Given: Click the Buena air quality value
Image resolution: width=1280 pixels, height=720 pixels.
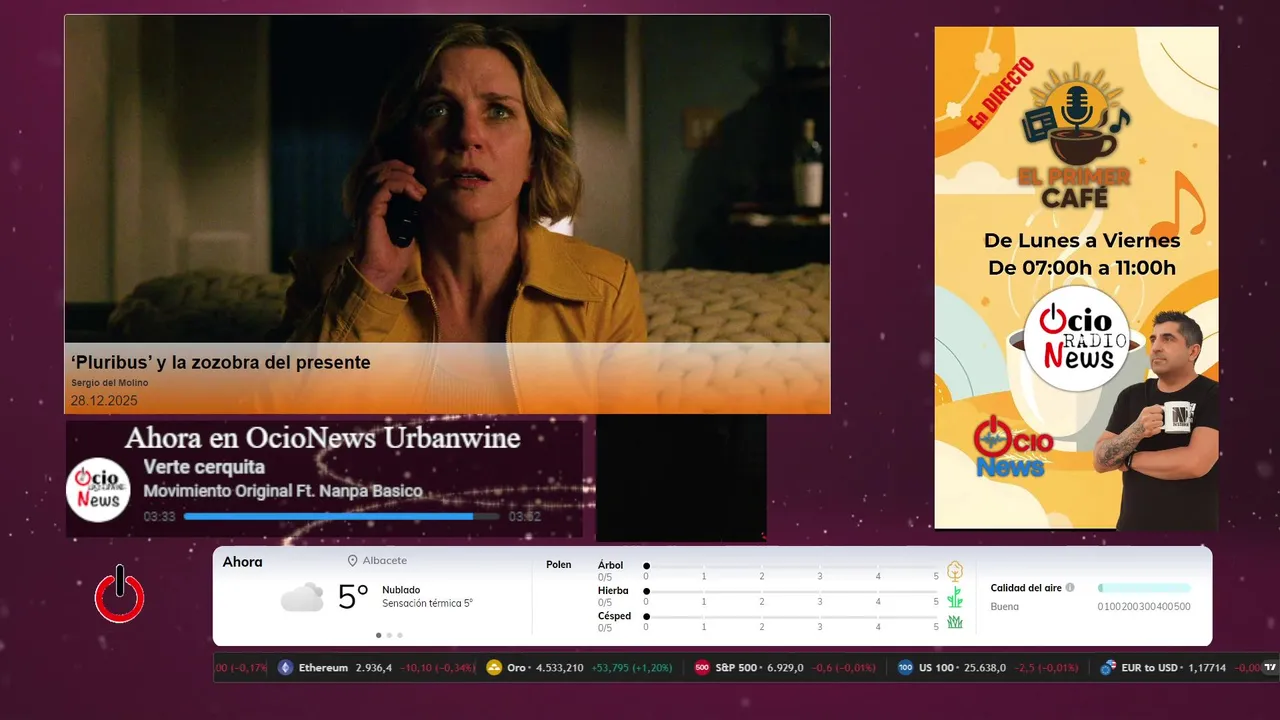Looking at the screenshot, I should click(1005, 606).
